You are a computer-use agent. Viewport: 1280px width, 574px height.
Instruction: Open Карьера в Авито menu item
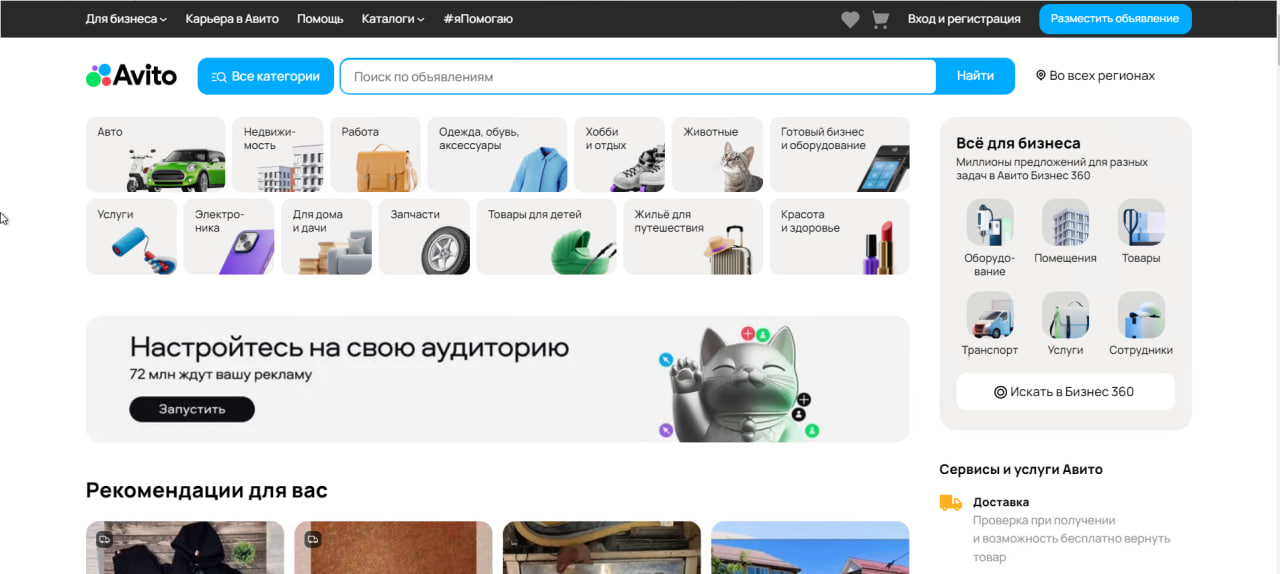(x=232, y=19)
